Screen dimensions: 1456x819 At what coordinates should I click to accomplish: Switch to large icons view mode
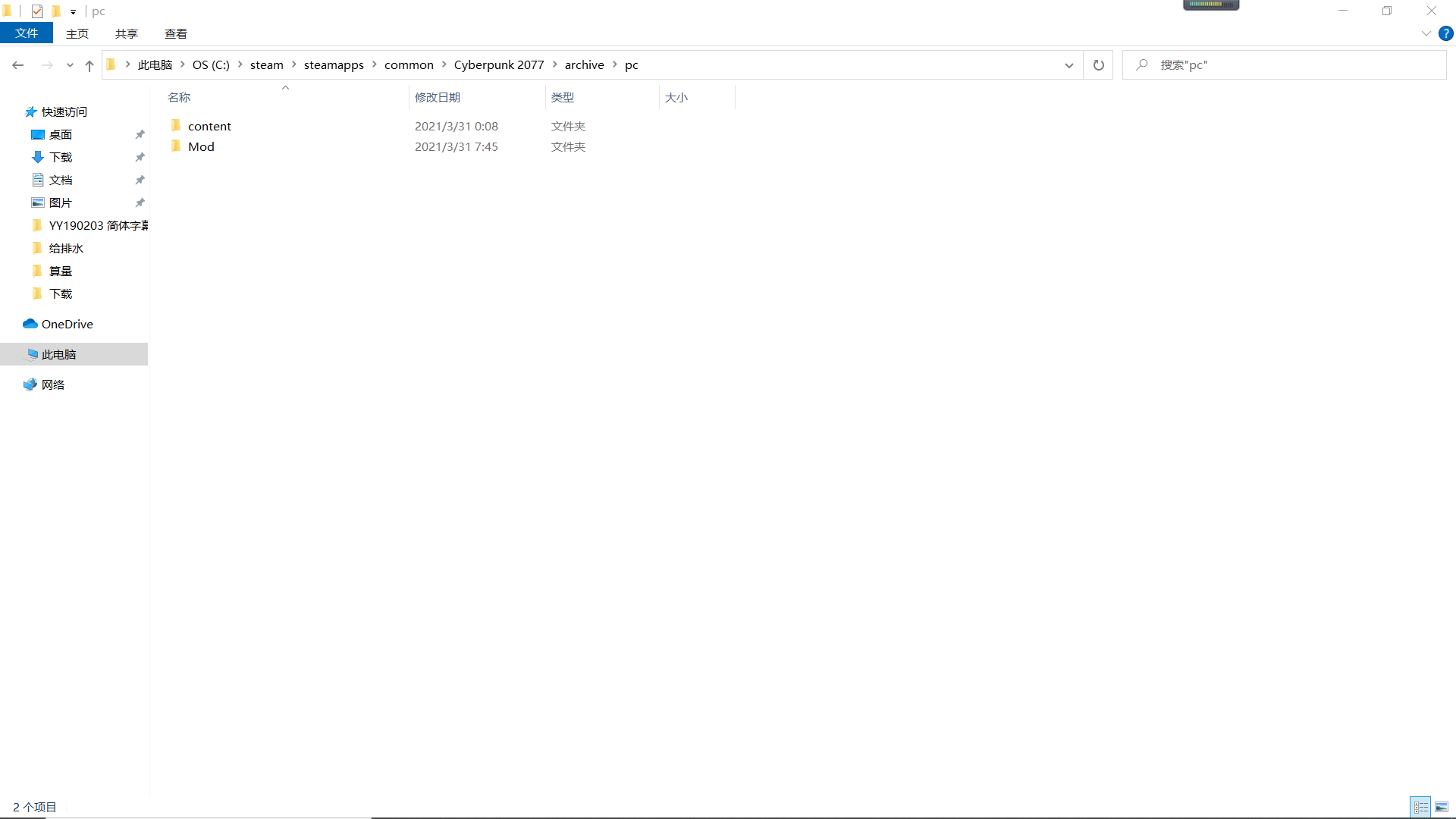[x=1442, y=807]
